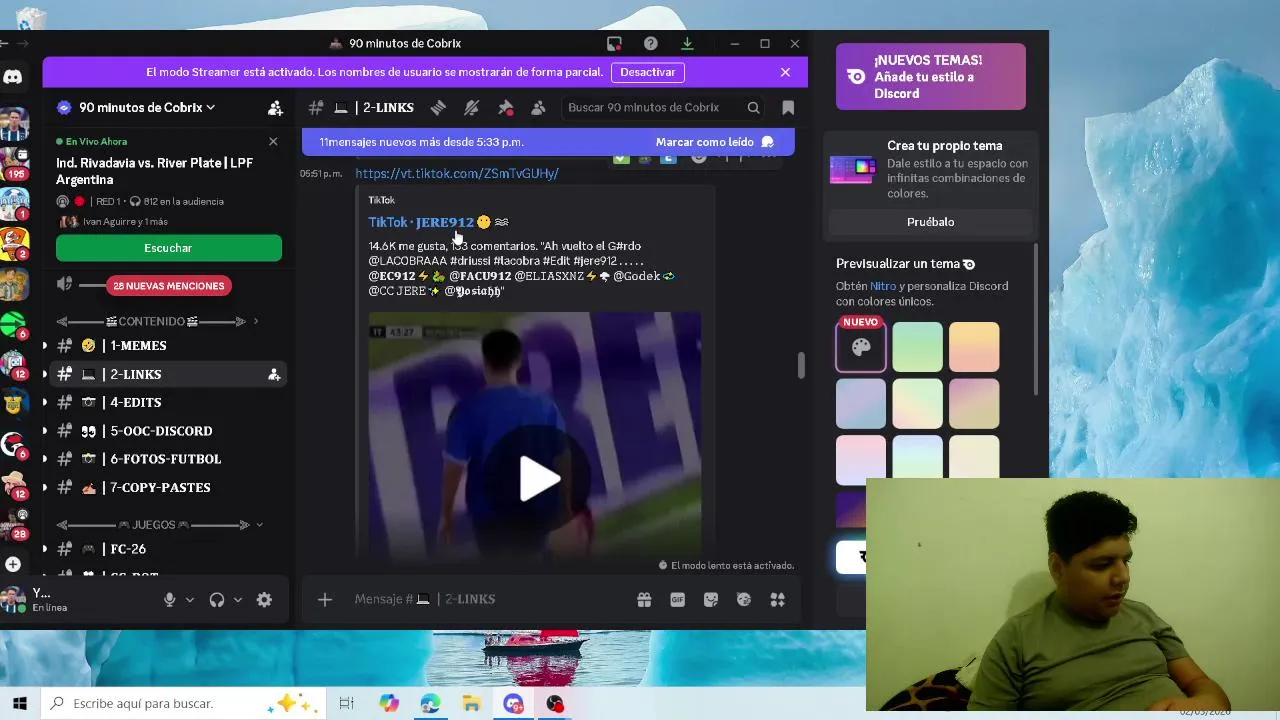Expand 4-EDITS channel threads arrow

pos(44,402)
